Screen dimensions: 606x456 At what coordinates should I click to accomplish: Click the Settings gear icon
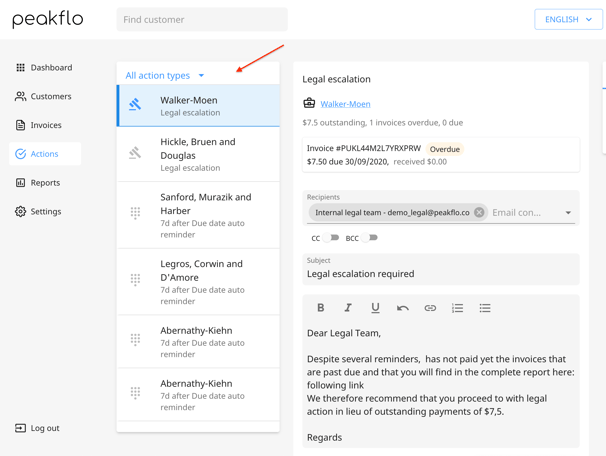pyautogui.click(x=20, y=211)
